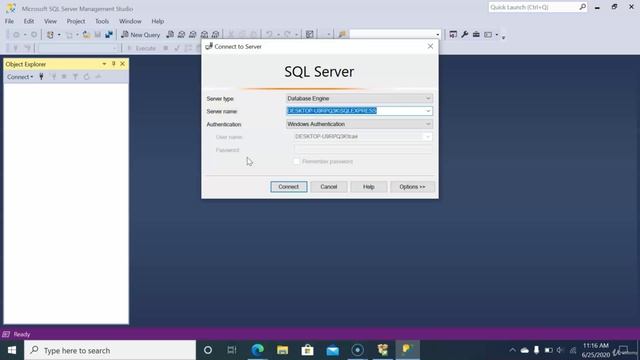Open the Edit menu

point(29,21)
